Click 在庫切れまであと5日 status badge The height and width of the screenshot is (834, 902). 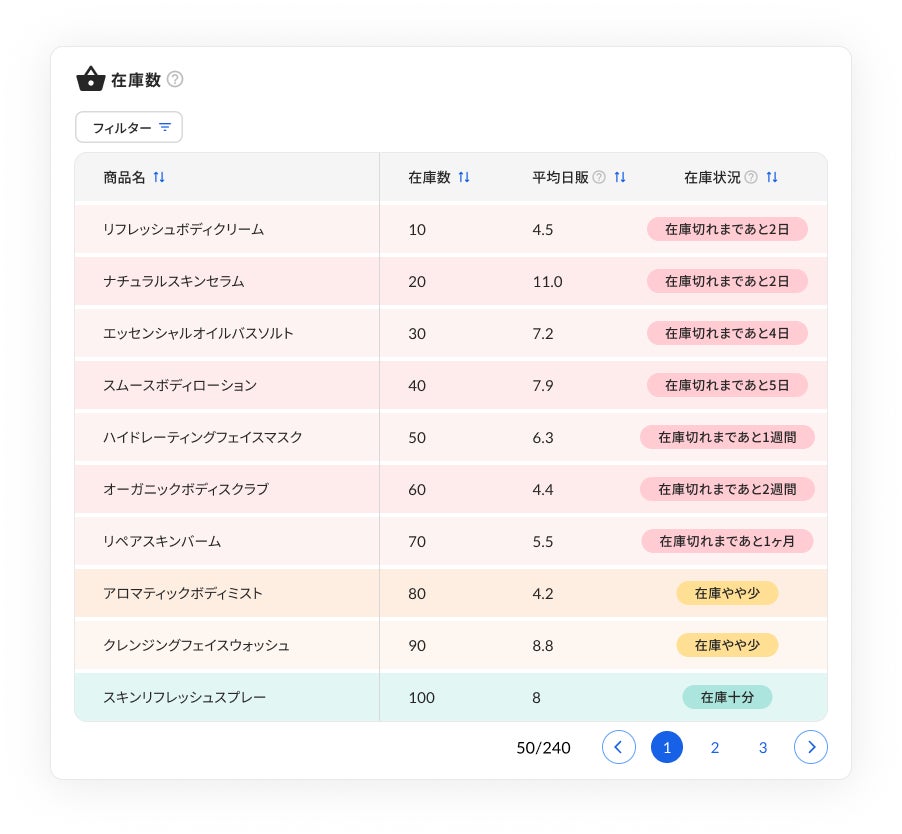(727, 385)
